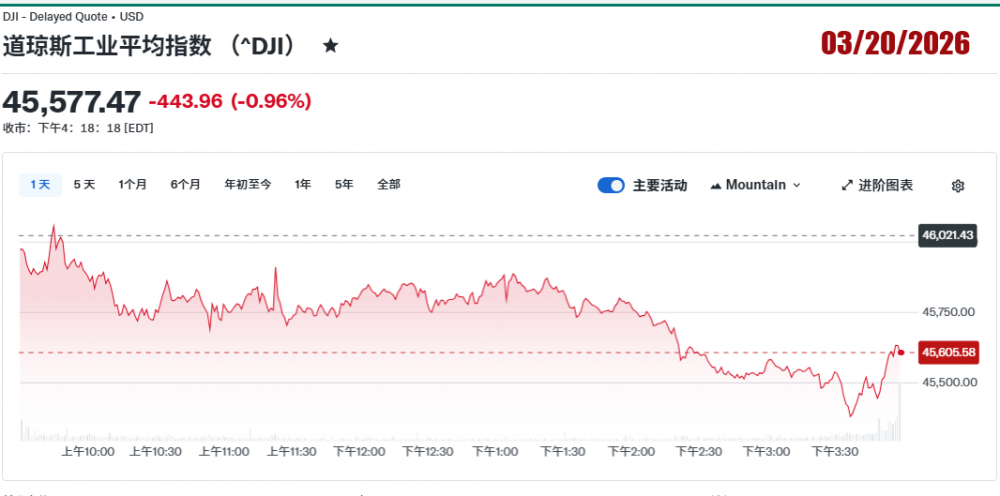This screenshot has width=1000, height=496.
Task: Select the 1个月 range tab
Action: (132, 184)
